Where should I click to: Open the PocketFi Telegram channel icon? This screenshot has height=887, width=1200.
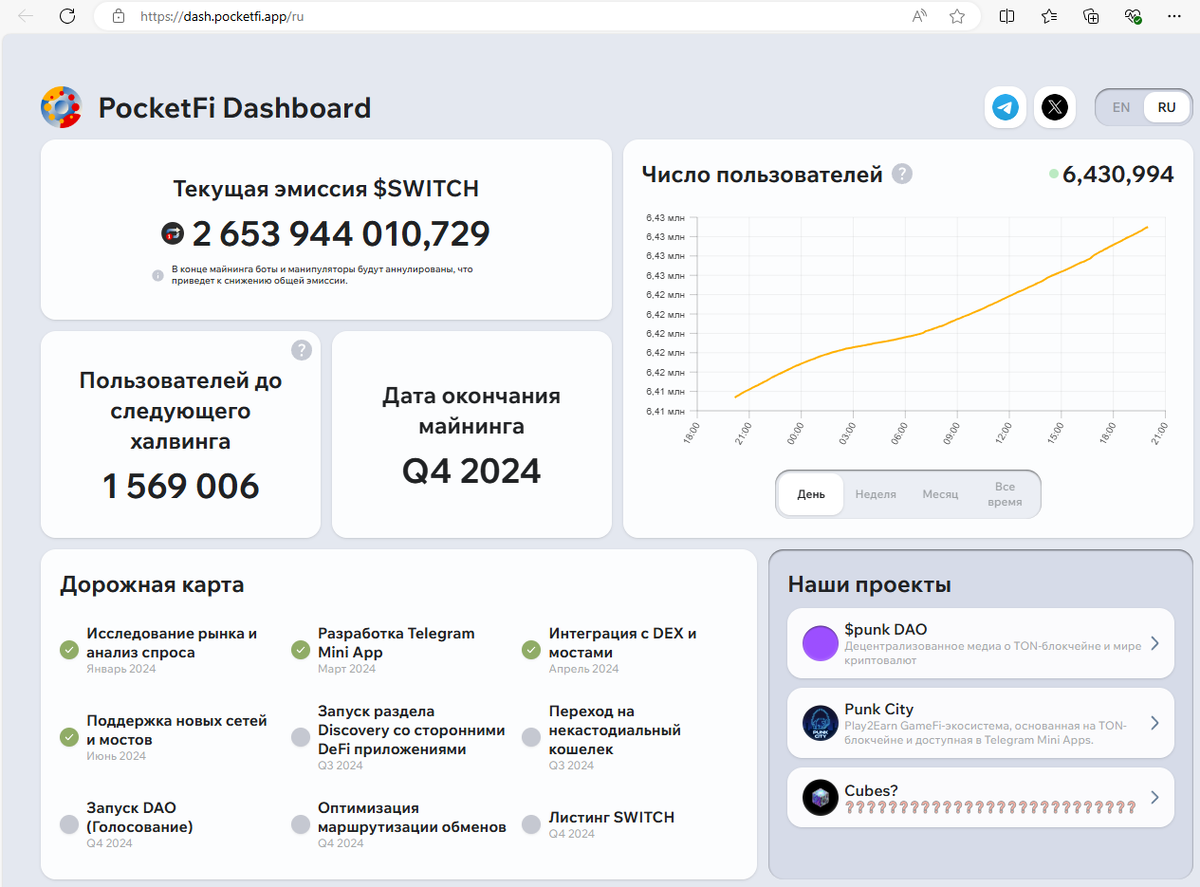(1005, 107)
